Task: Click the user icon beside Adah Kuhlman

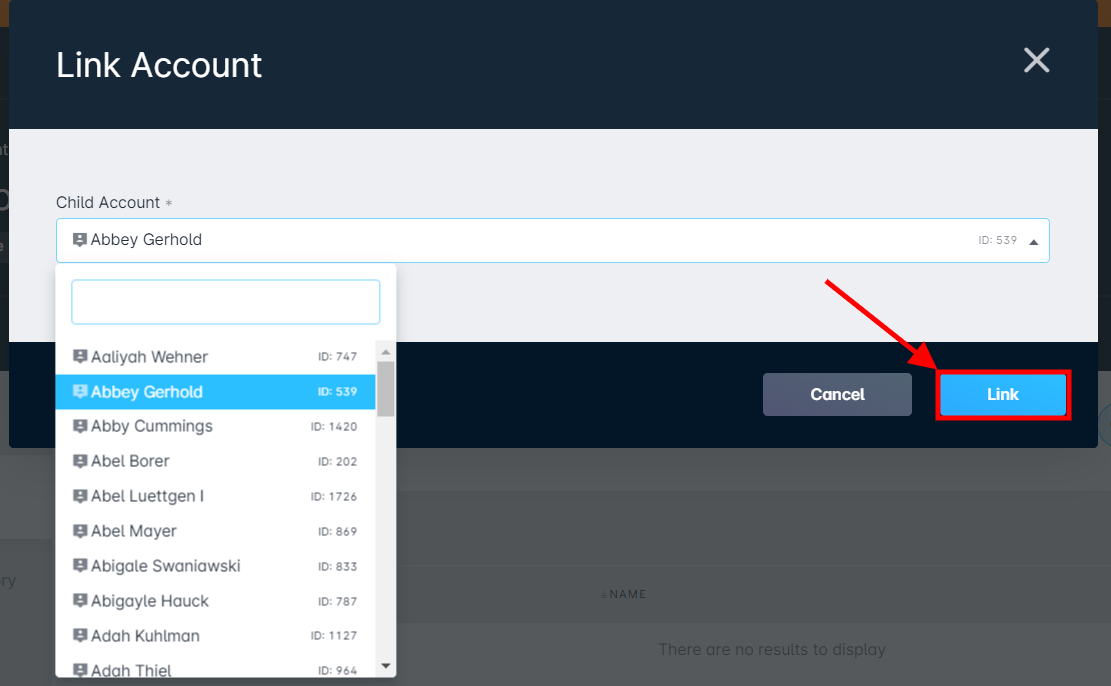Action: 80,636
